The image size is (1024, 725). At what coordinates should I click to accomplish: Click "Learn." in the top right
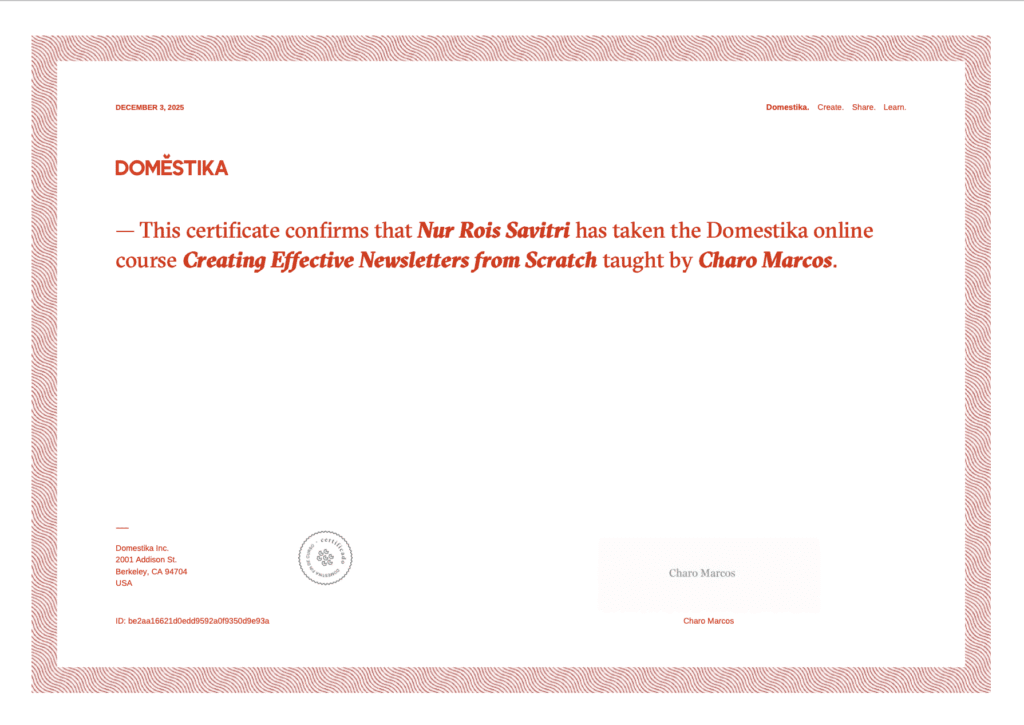[894, 107]
